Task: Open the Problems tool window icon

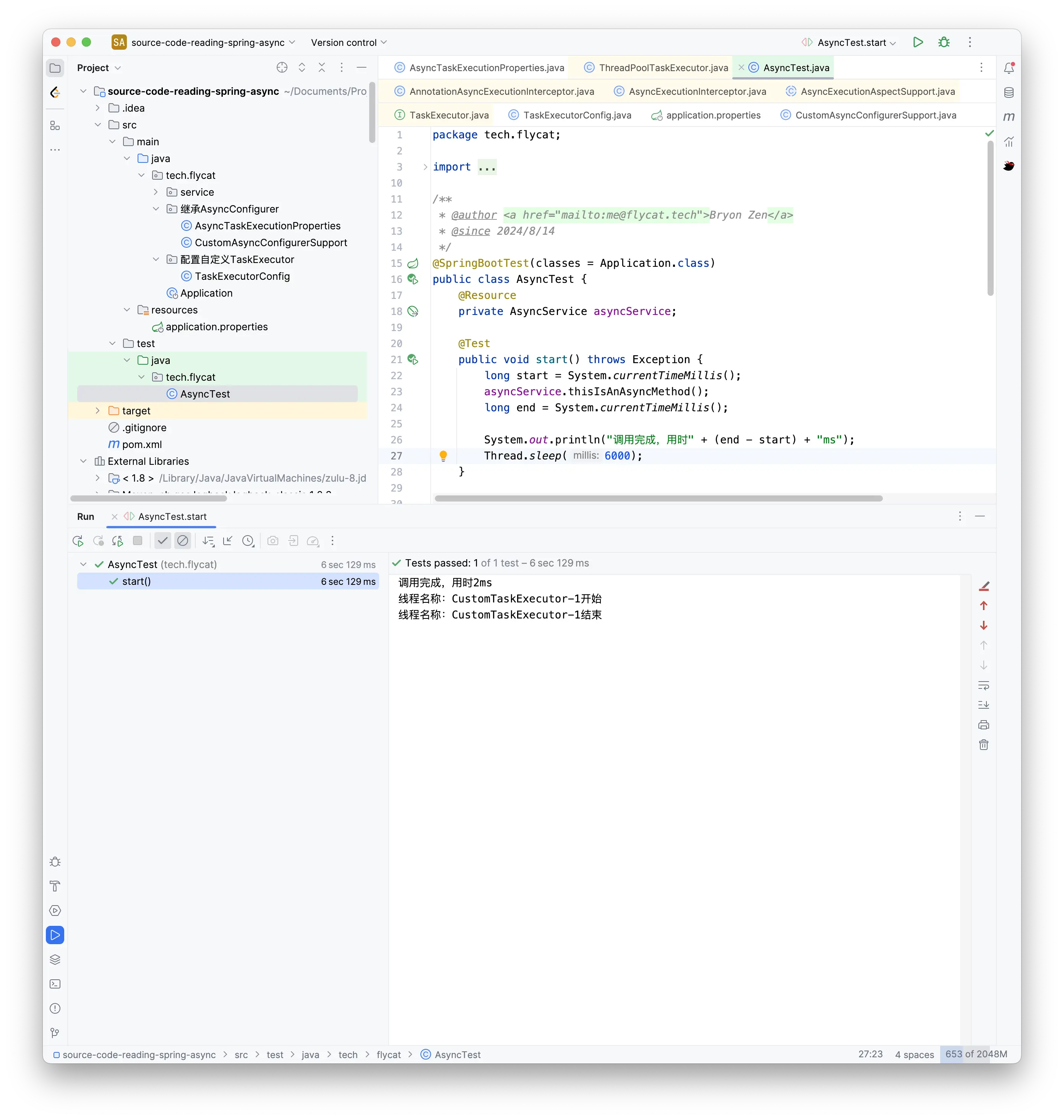Action: click(55, 1008)
